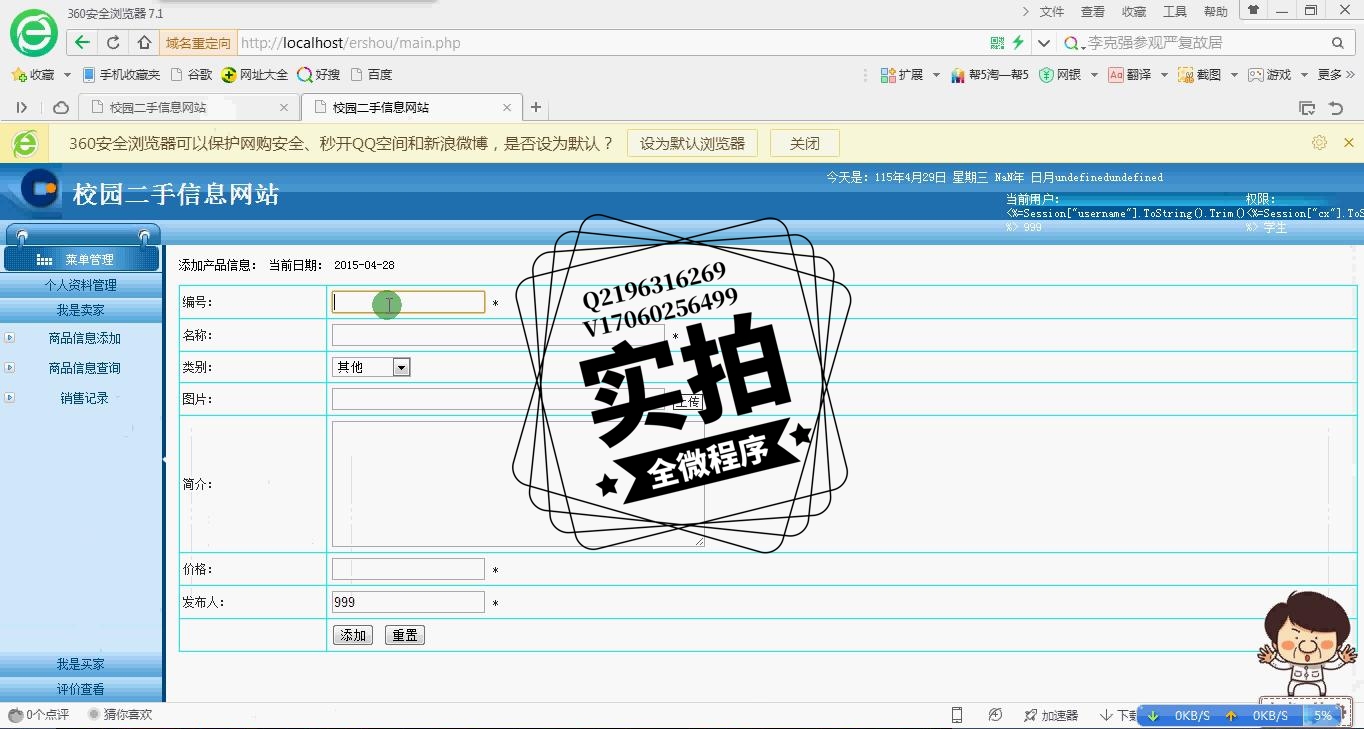Click into the 简介 text area
1364x729 pixels.
coord(518,484)
